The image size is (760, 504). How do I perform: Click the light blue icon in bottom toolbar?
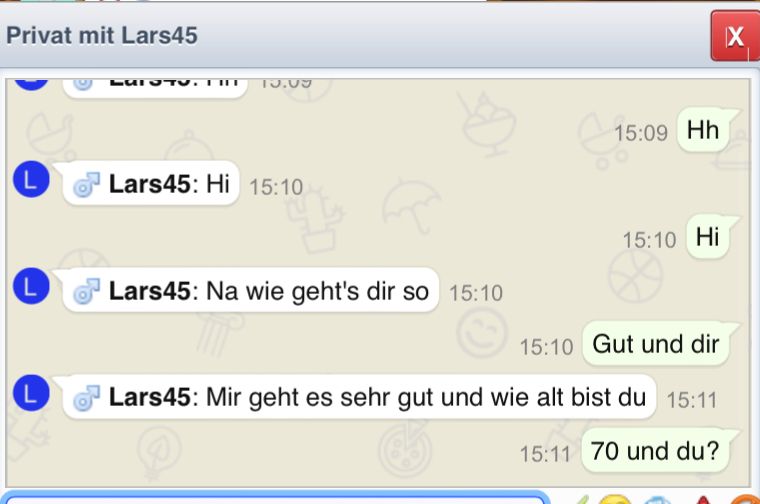[659, 500]
